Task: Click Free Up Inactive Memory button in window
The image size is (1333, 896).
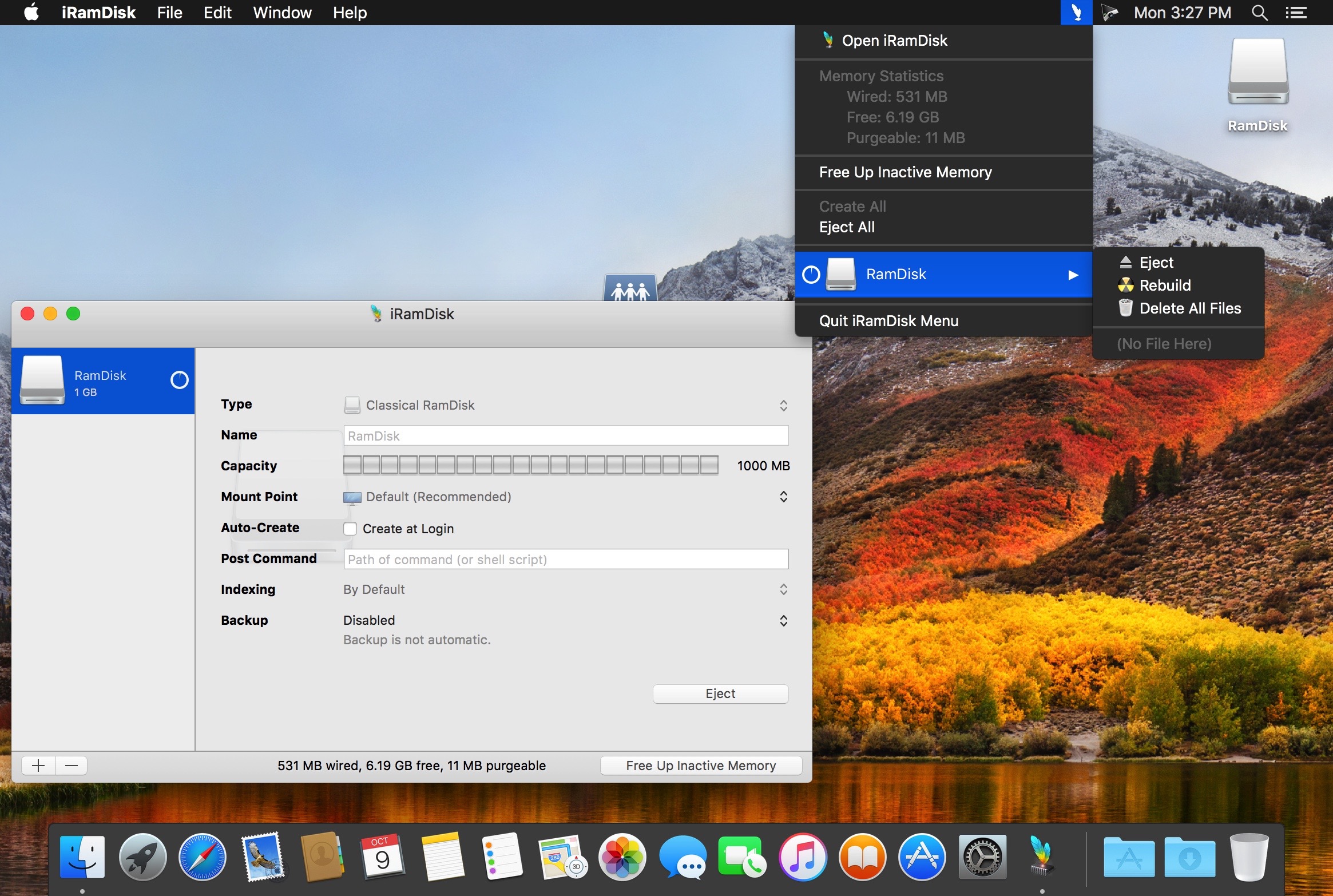Action: (701, 766)
